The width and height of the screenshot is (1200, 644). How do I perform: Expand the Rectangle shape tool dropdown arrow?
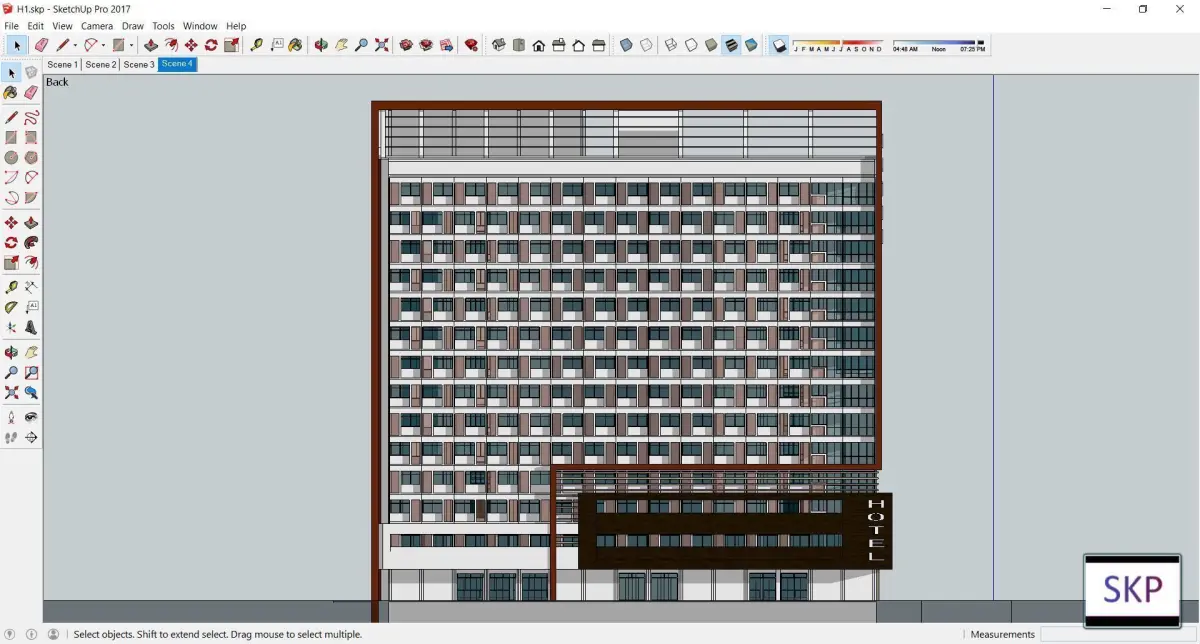pyautogui.click(x=131, y=45)
